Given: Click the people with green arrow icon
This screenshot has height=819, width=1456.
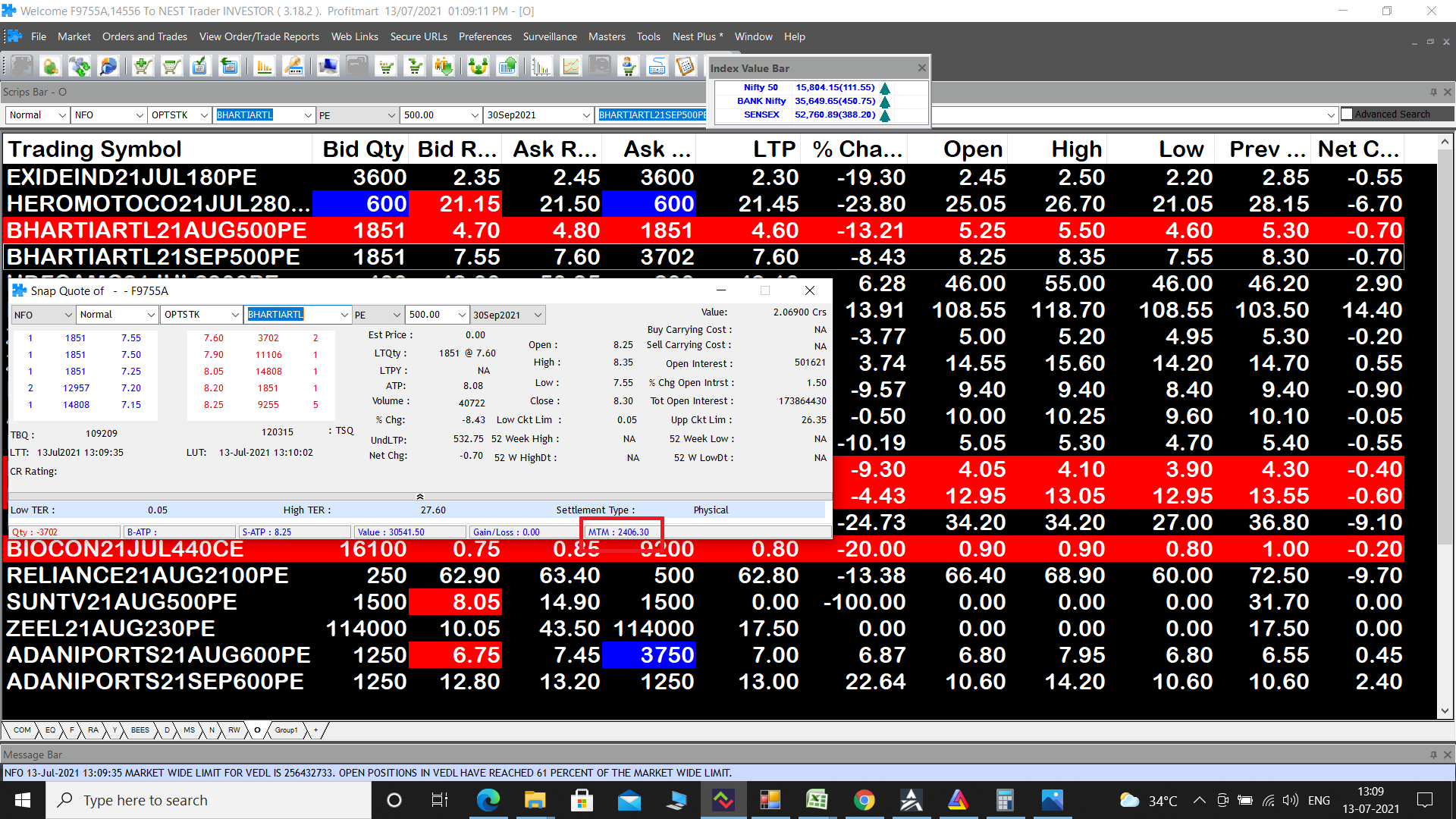Looking at the screenshot, I should 444,67.
